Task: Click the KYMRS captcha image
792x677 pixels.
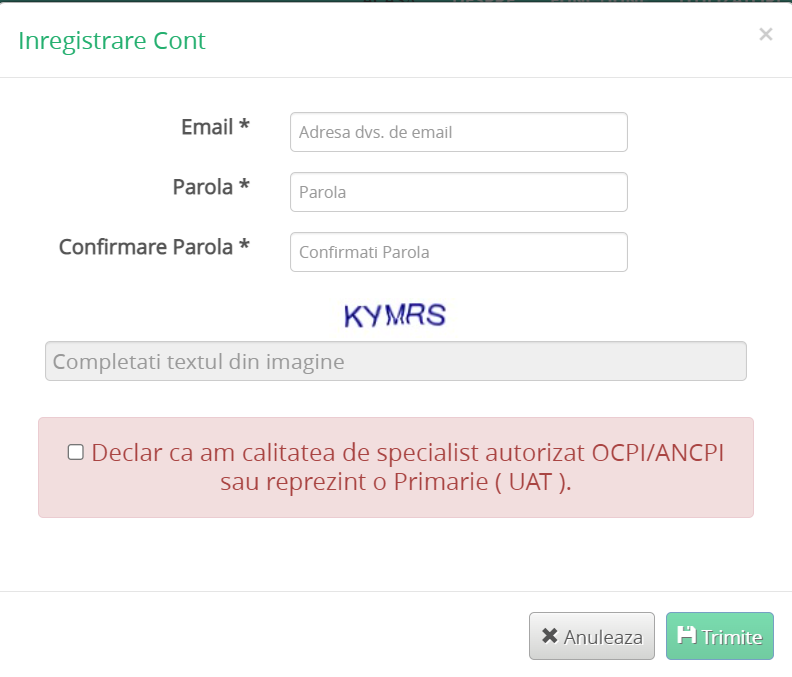Action: coord(394,316)
